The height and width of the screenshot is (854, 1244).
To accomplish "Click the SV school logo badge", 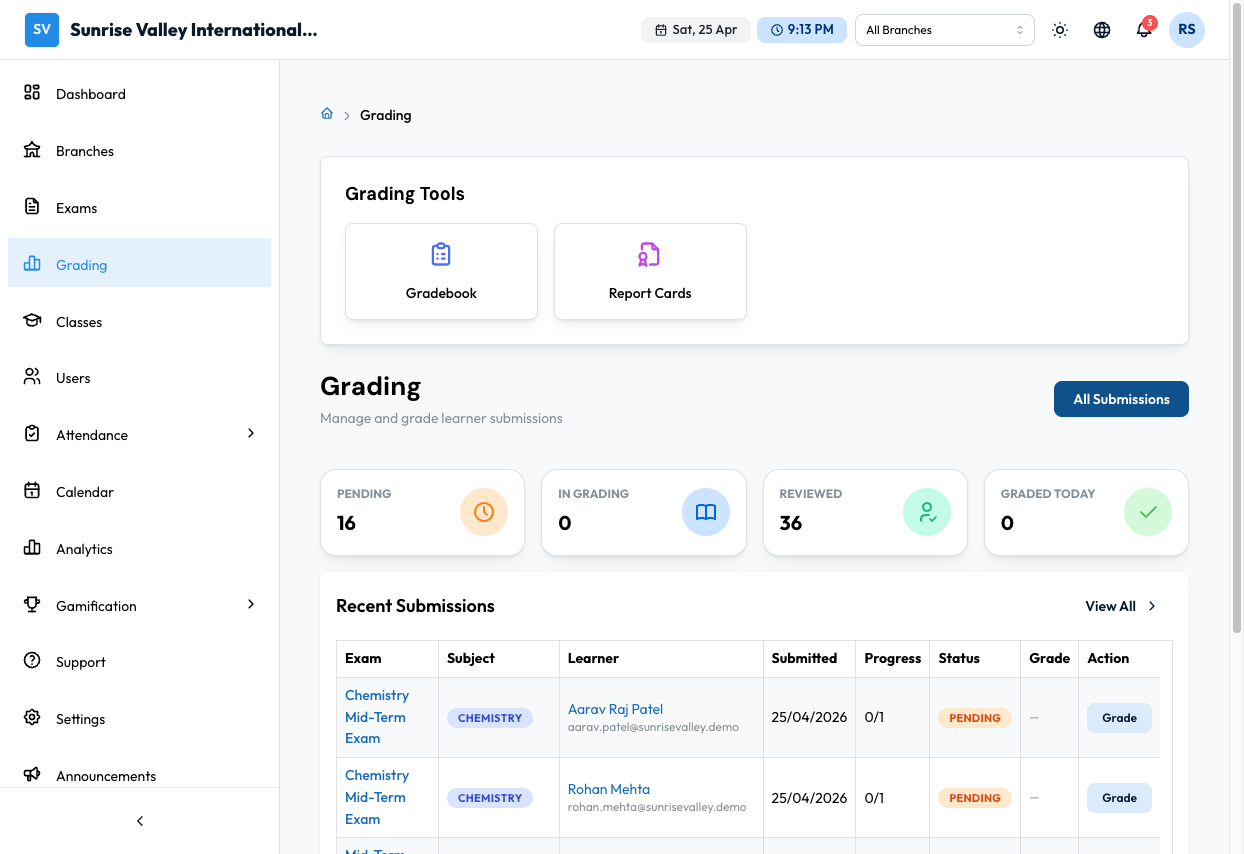I will pyautogui.click(x=42, y=30).
